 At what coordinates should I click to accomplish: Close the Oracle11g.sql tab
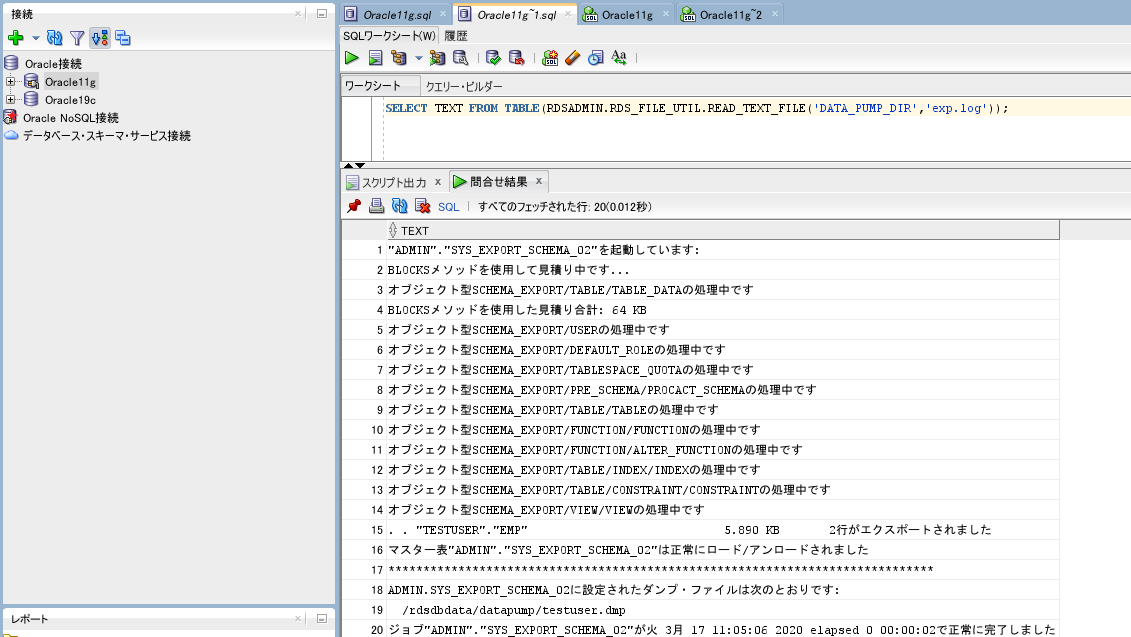coord(443,14)
